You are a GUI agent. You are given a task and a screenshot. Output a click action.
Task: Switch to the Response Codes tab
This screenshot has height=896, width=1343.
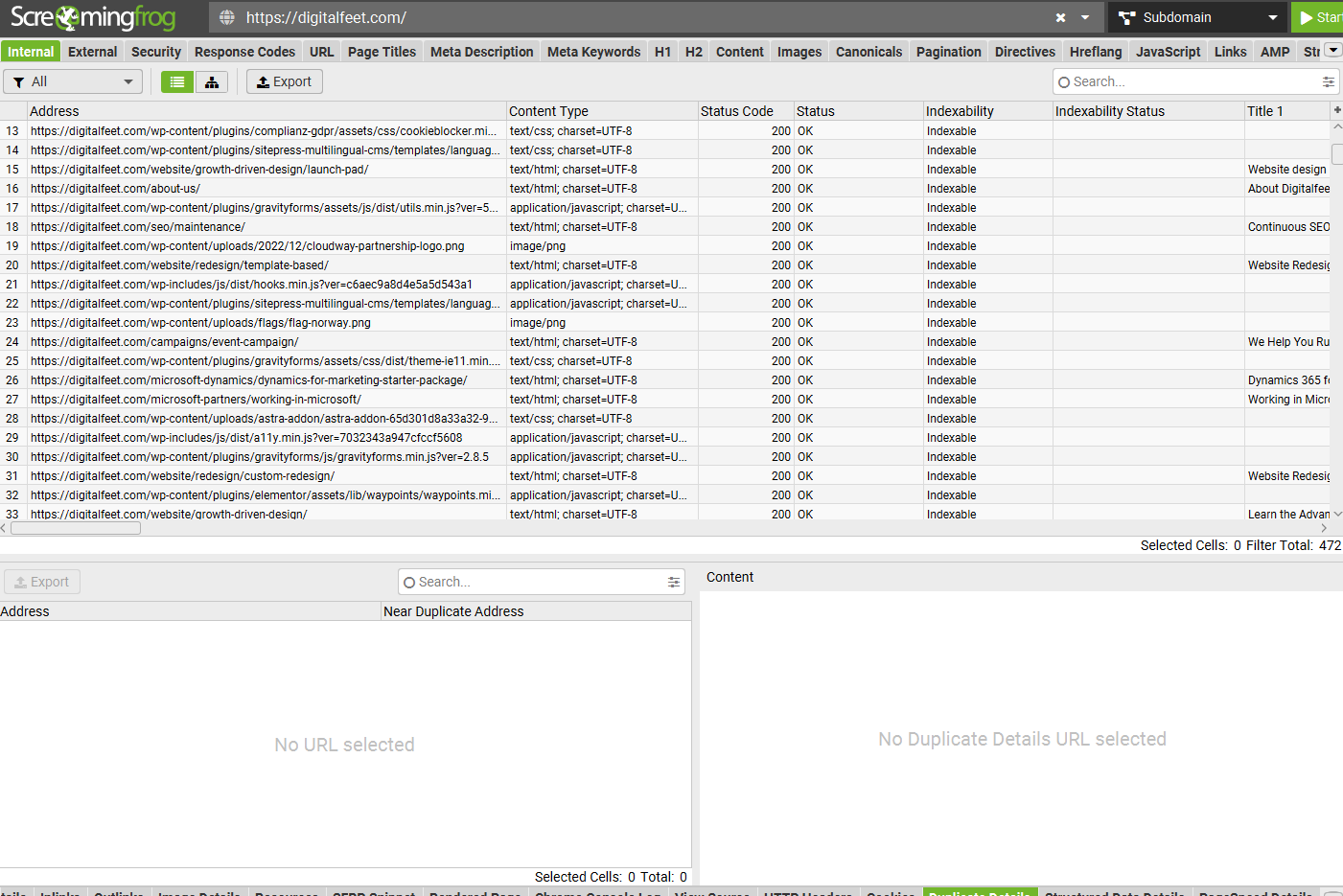[244, 51]
